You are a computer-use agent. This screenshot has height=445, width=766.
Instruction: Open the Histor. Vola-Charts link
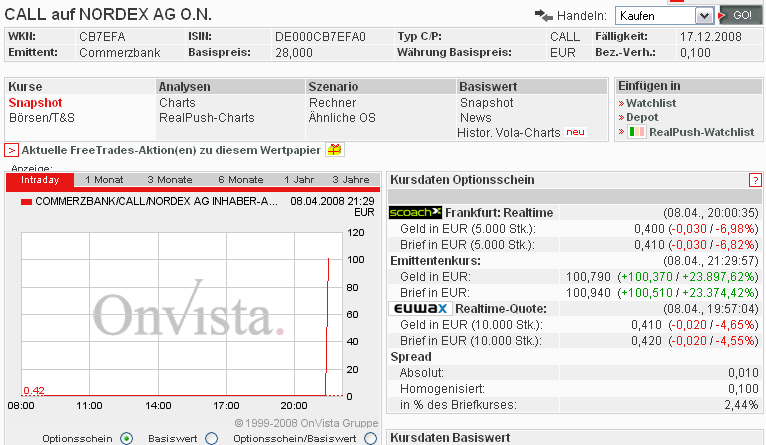pyautogui.click(x=509, y=133)
